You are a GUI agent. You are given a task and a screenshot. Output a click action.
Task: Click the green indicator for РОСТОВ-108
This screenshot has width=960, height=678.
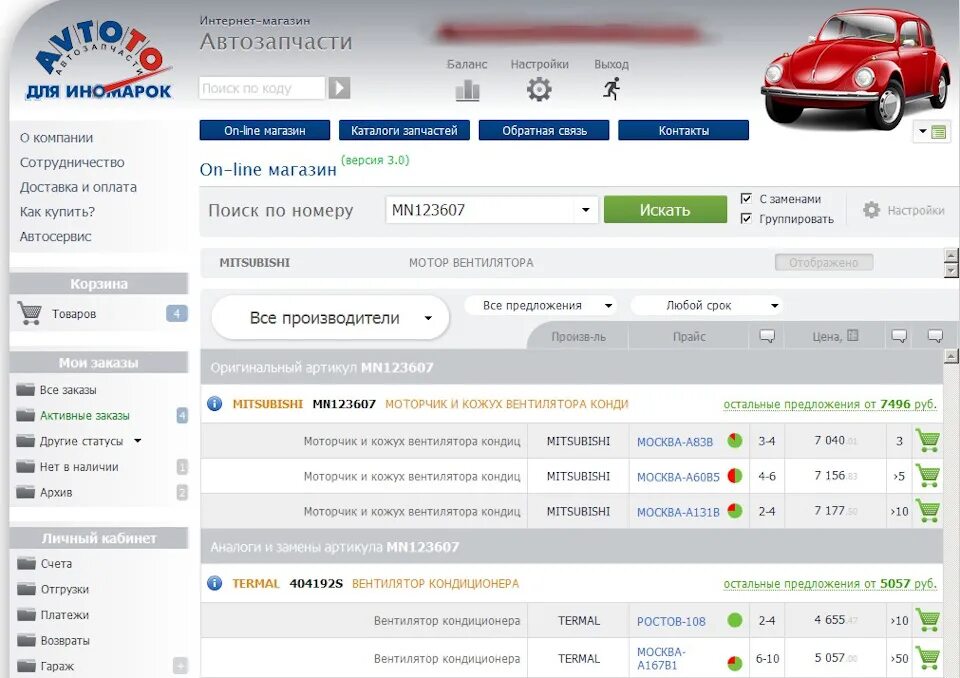[735, 620]
